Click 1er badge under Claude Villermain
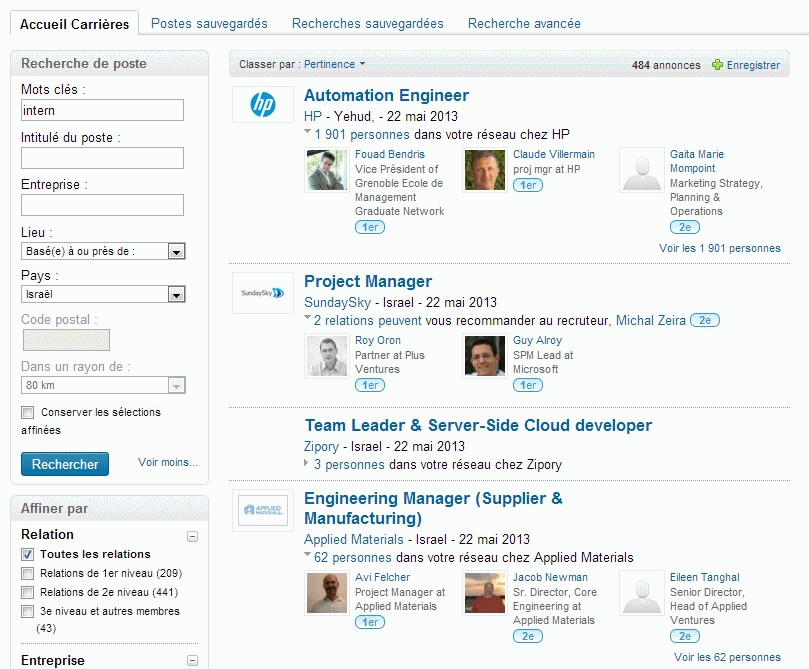Screen dimensions: 809x669 point(528,185)
